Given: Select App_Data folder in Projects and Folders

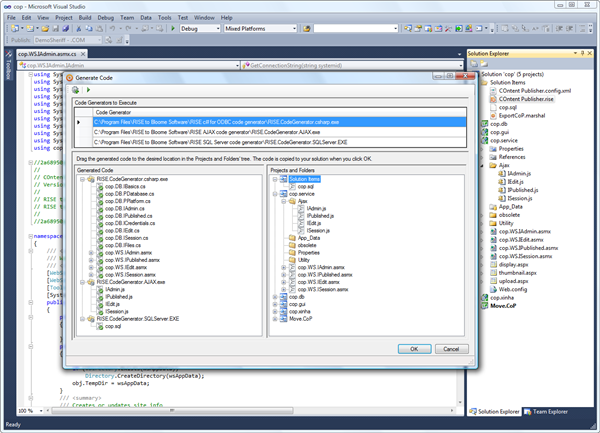Looking at the screenshot, I should pyautogui.click(x=309, y=238).
